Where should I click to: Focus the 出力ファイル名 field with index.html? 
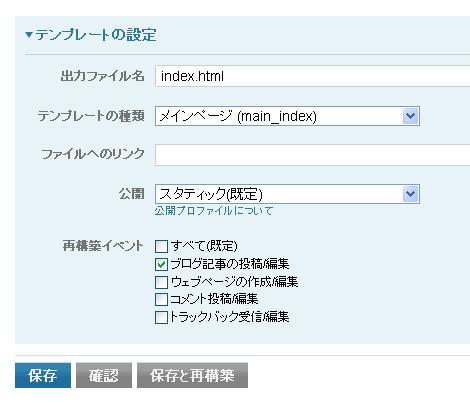point(312,76)
